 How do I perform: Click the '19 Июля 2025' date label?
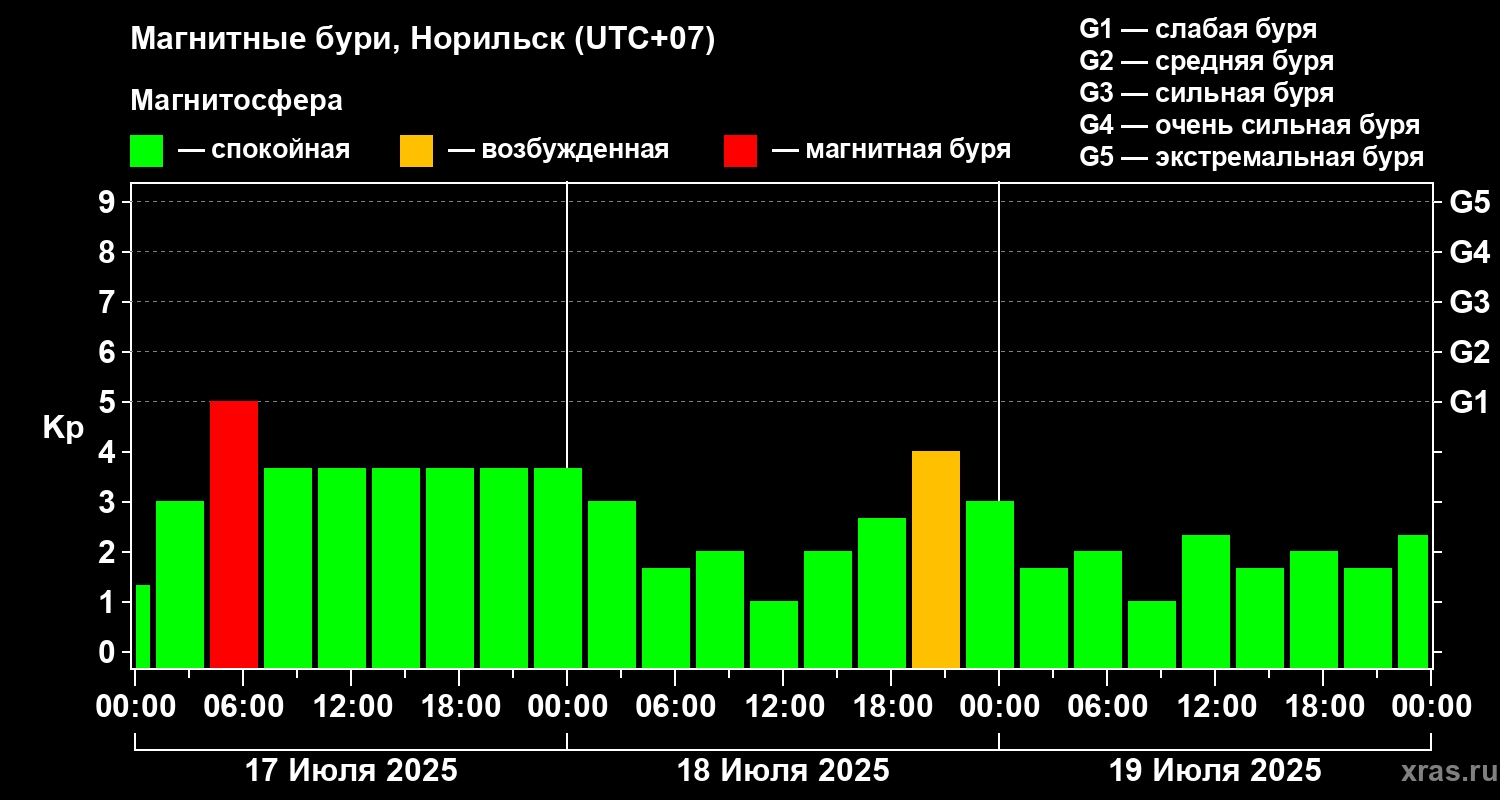1215,771
